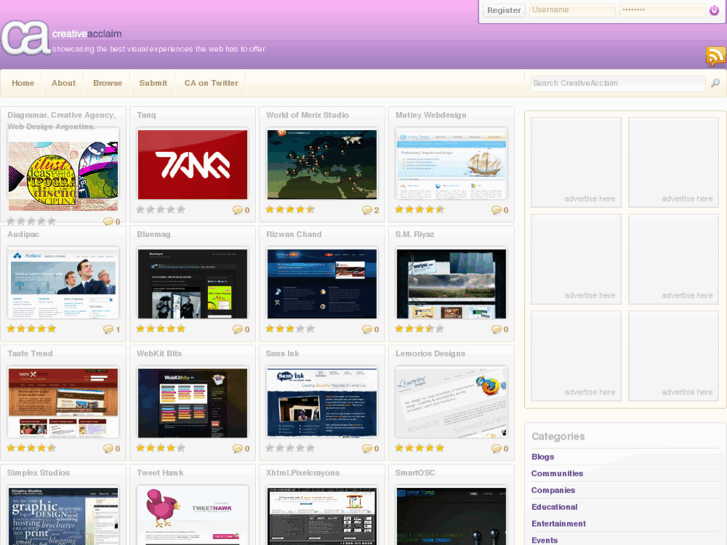Open comments bubble for Sans Ink
Screen dimensions: 727x545
pos(367,449)
